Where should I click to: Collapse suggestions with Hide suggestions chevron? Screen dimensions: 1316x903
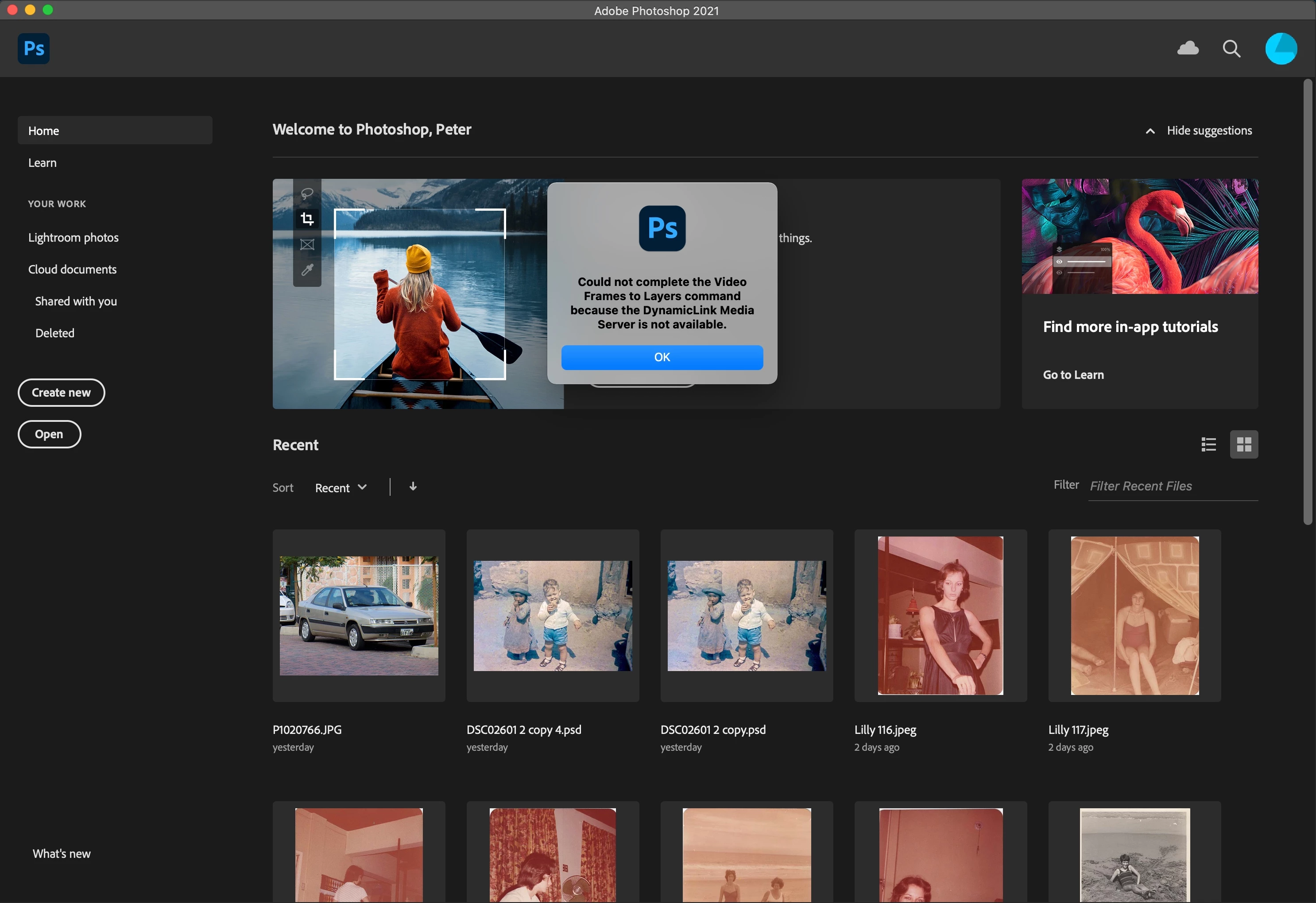1150,131
